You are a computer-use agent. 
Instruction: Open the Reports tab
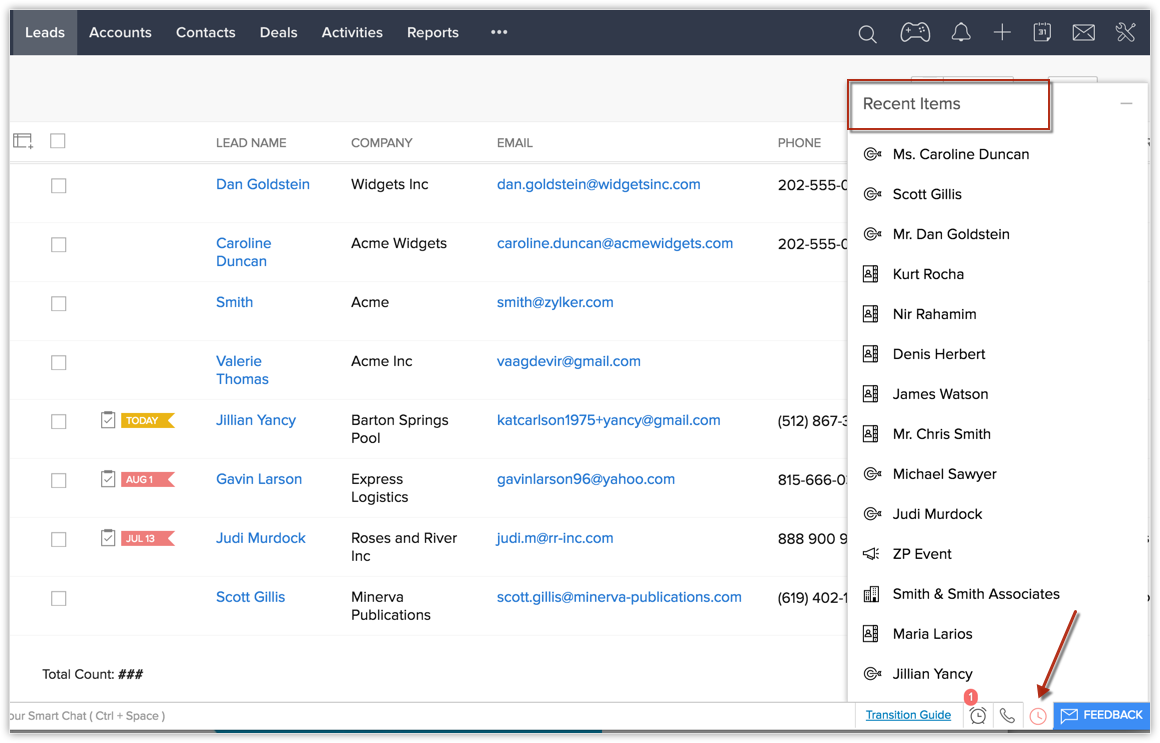[432, 32]
